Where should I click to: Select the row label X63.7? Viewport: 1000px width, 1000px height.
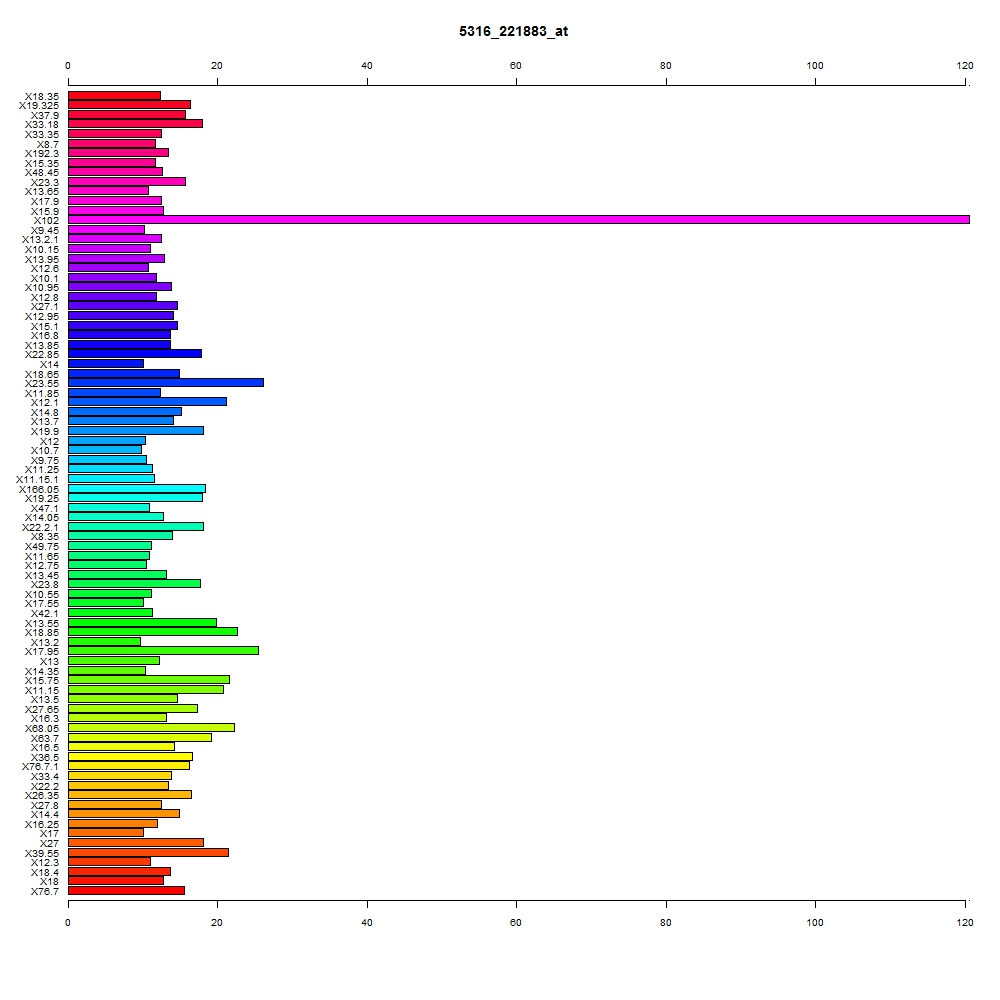coord(45,739)
